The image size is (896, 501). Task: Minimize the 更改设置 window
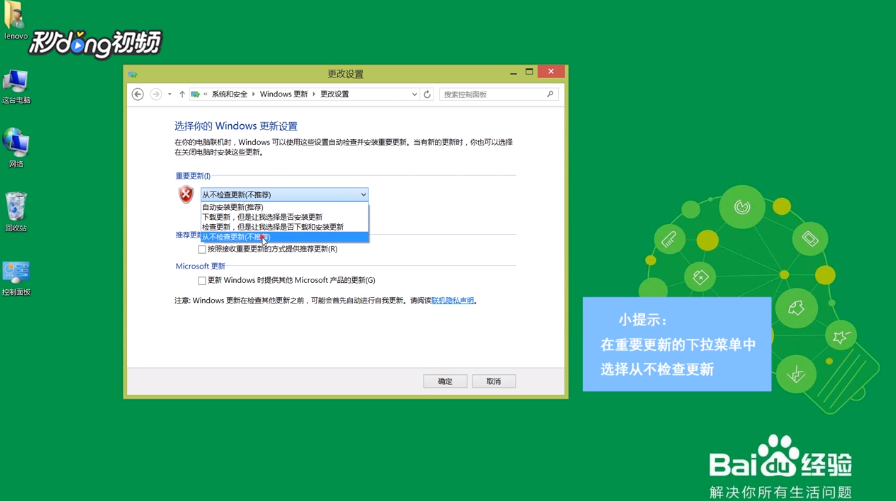[x=513, y=73]
